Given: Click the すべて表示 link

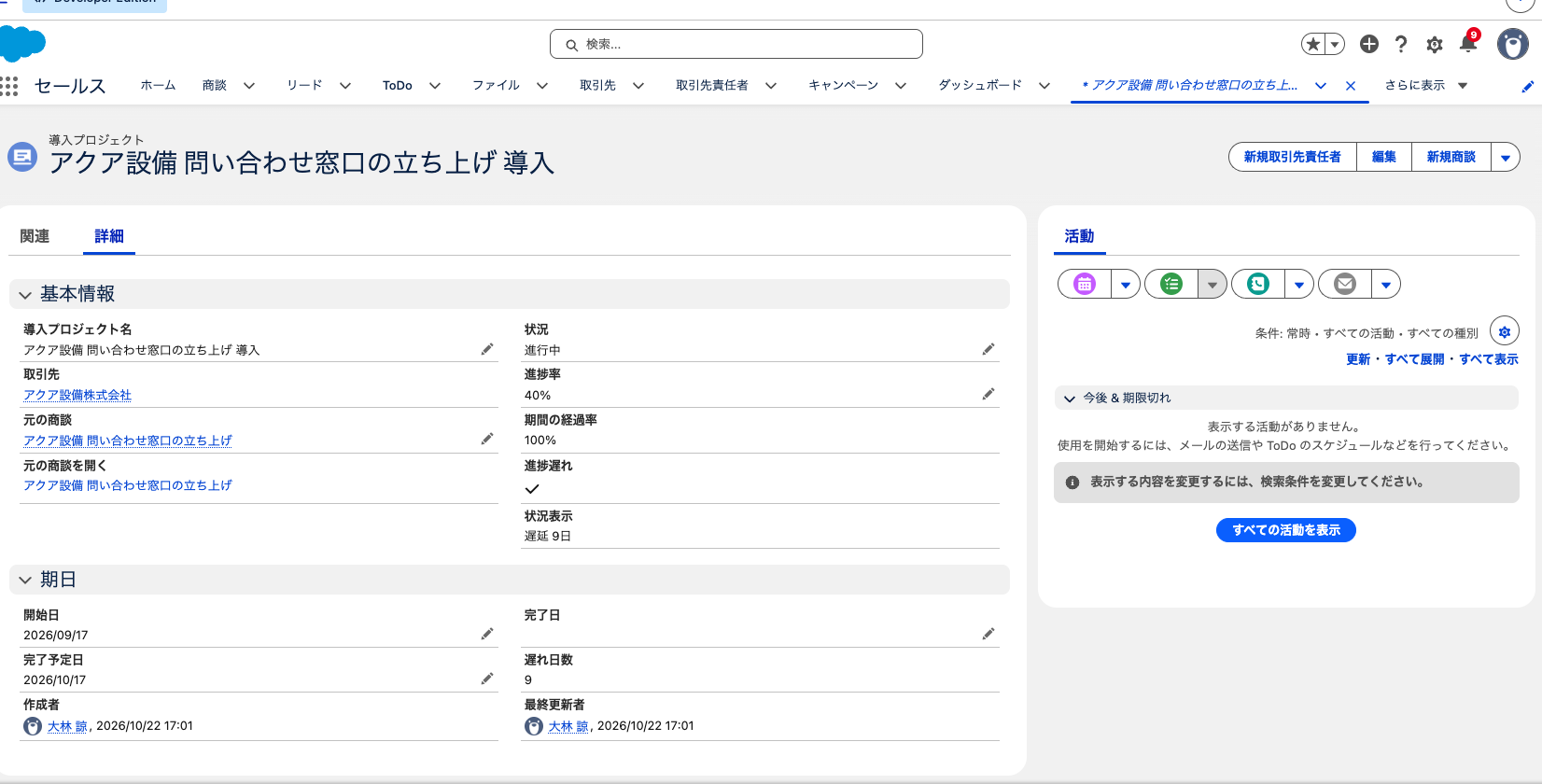Looking at the screenshot, I should click(x=1489, y=359).
